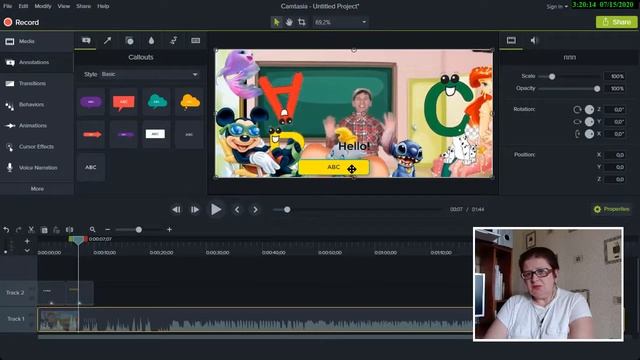Click the Scale percentage field

[614, 76]
